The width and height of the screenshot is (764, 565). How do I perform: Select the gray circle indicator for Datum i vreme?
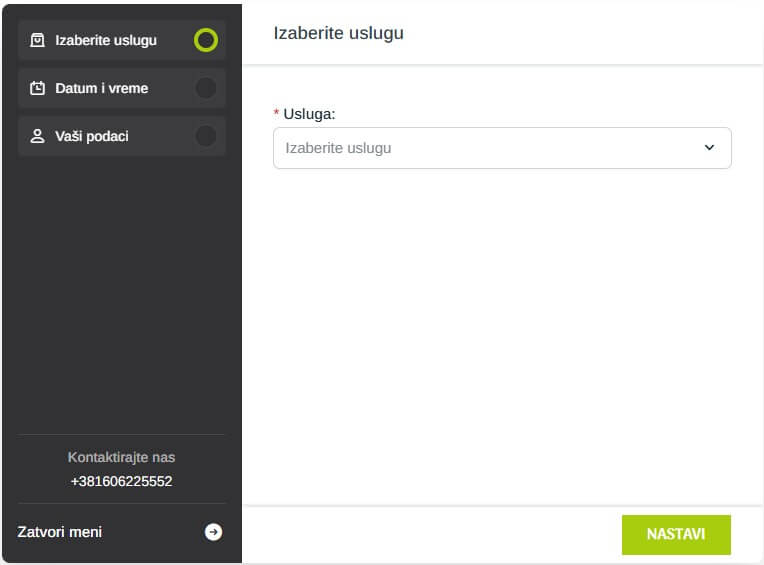(205, 88)
